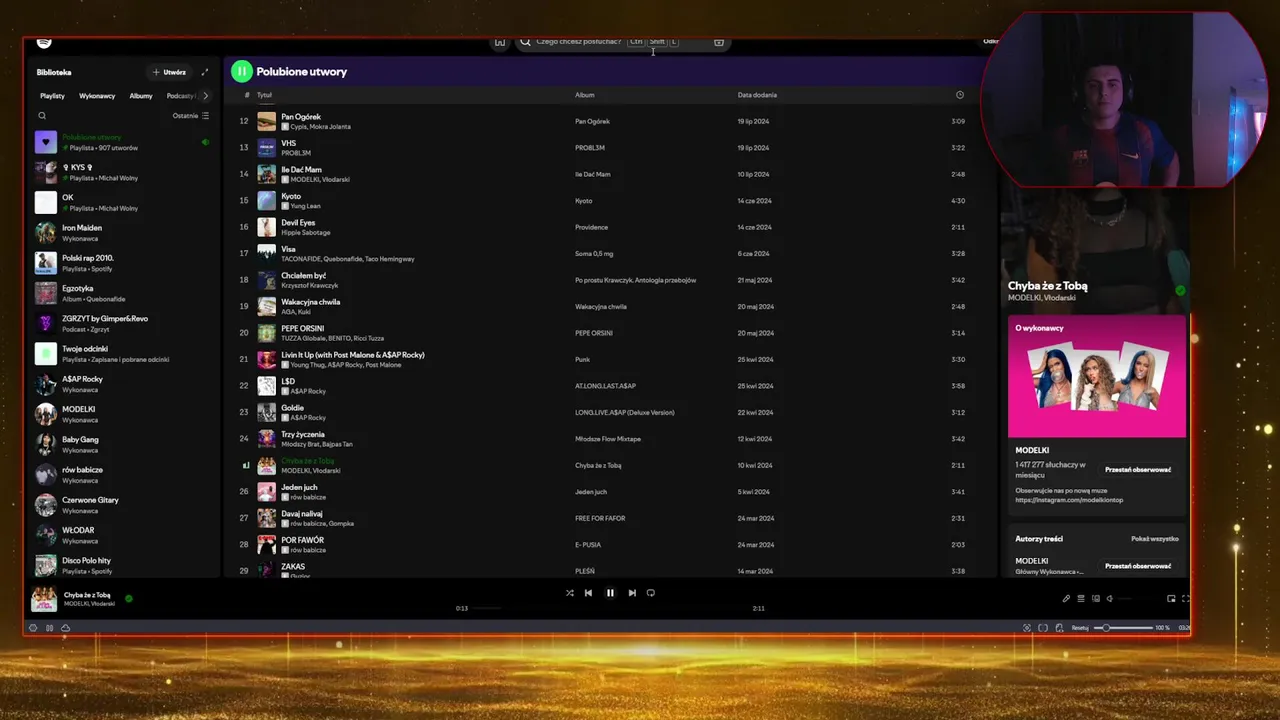Screen dimensions: 1280x720
Task: Click green liked checkmark in player bar
Action: (129, 599)
